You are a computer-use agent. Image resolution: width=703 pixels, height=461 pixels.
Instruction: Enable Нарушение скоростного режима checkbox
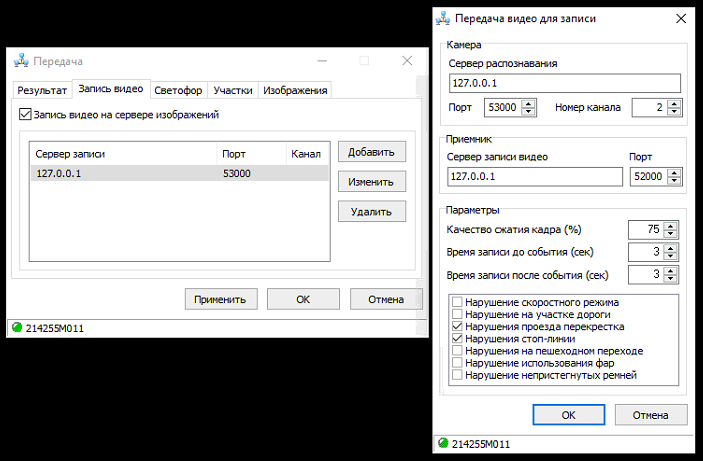(458, 302)
